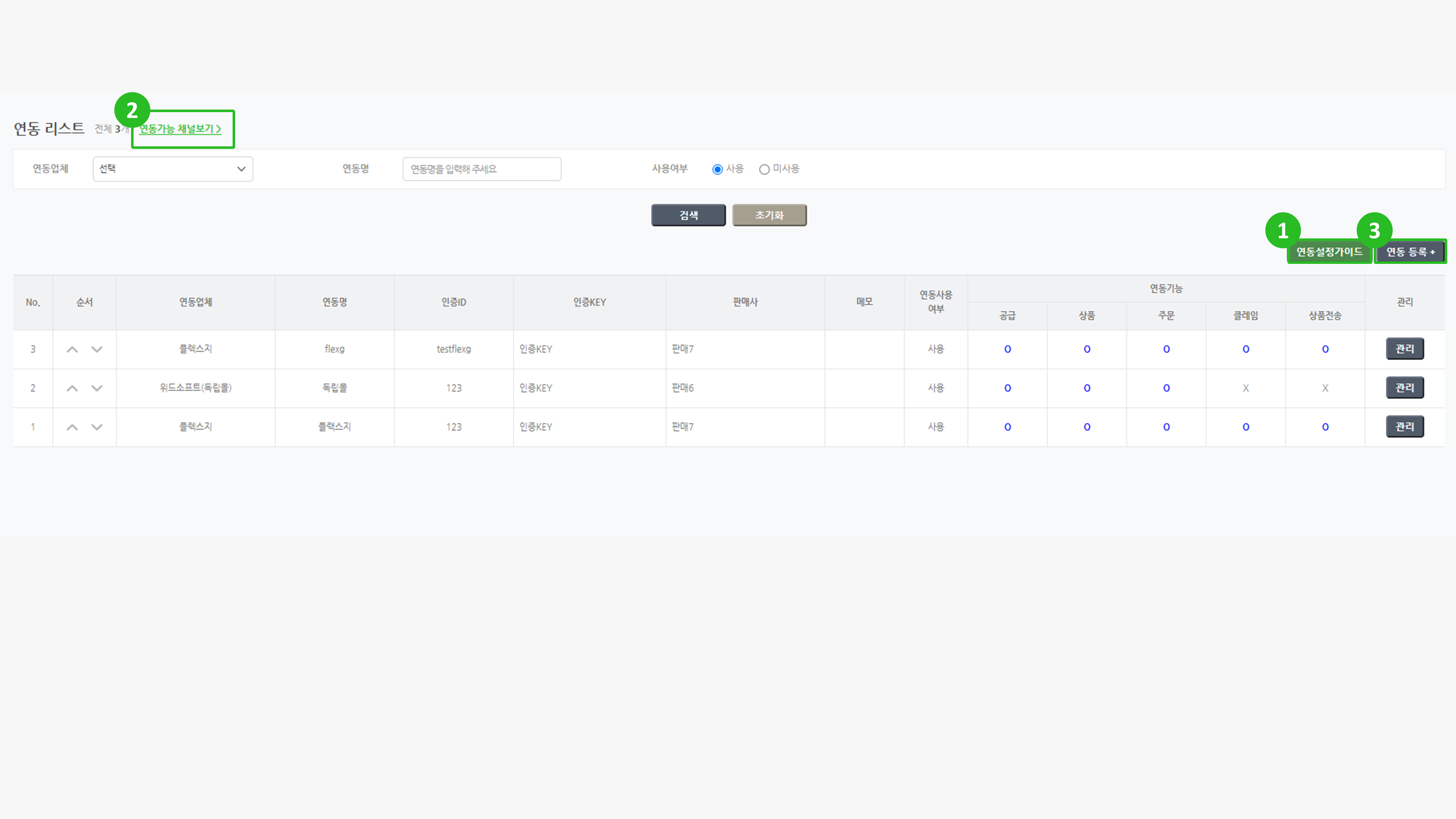Select 사용 radio button
The height and width of the screenshot is (819, 1456).
point(717,169)
